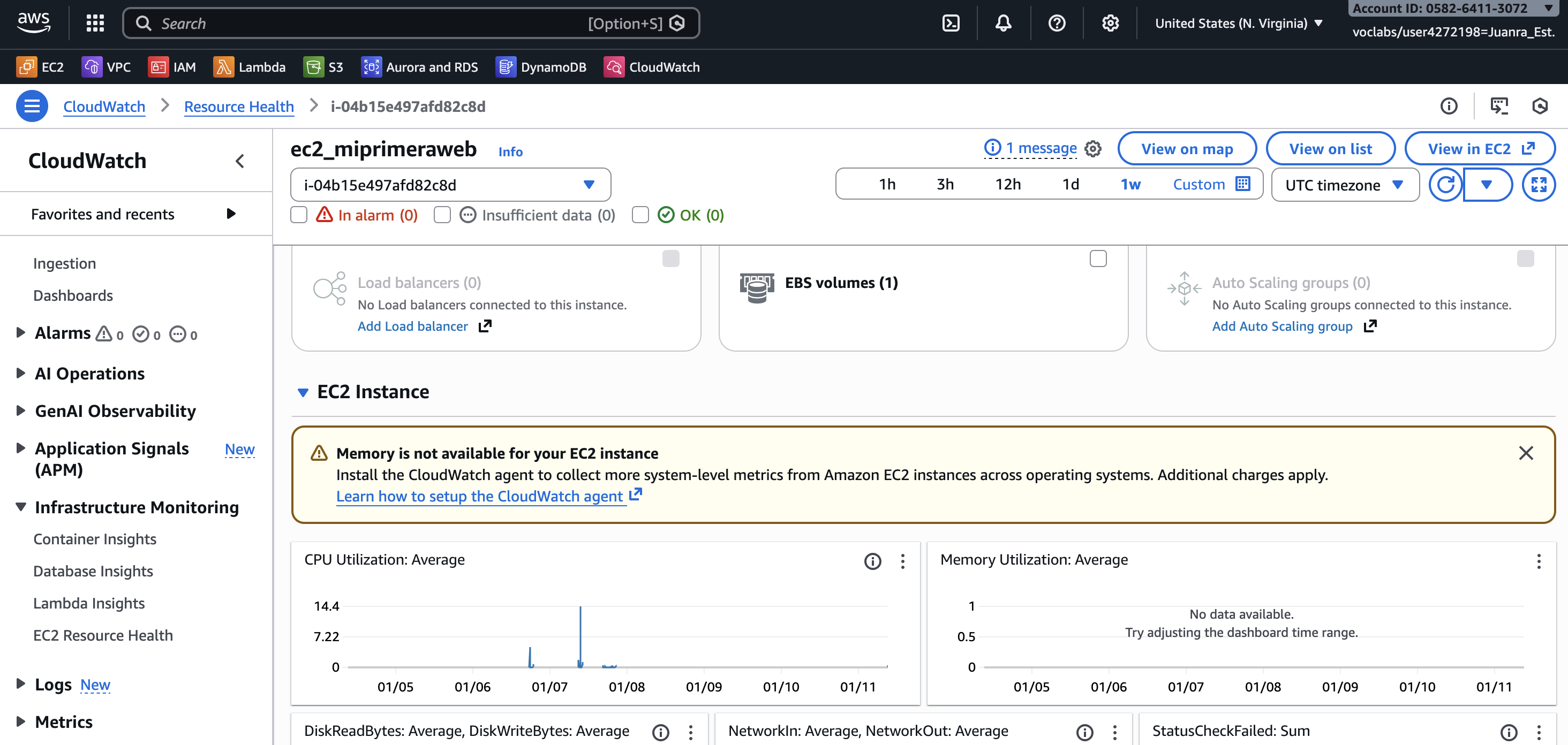The height and width of the screenshot is (745, 1568).
Task: Open the instance ID dropdown
Action: click(450, 184)
